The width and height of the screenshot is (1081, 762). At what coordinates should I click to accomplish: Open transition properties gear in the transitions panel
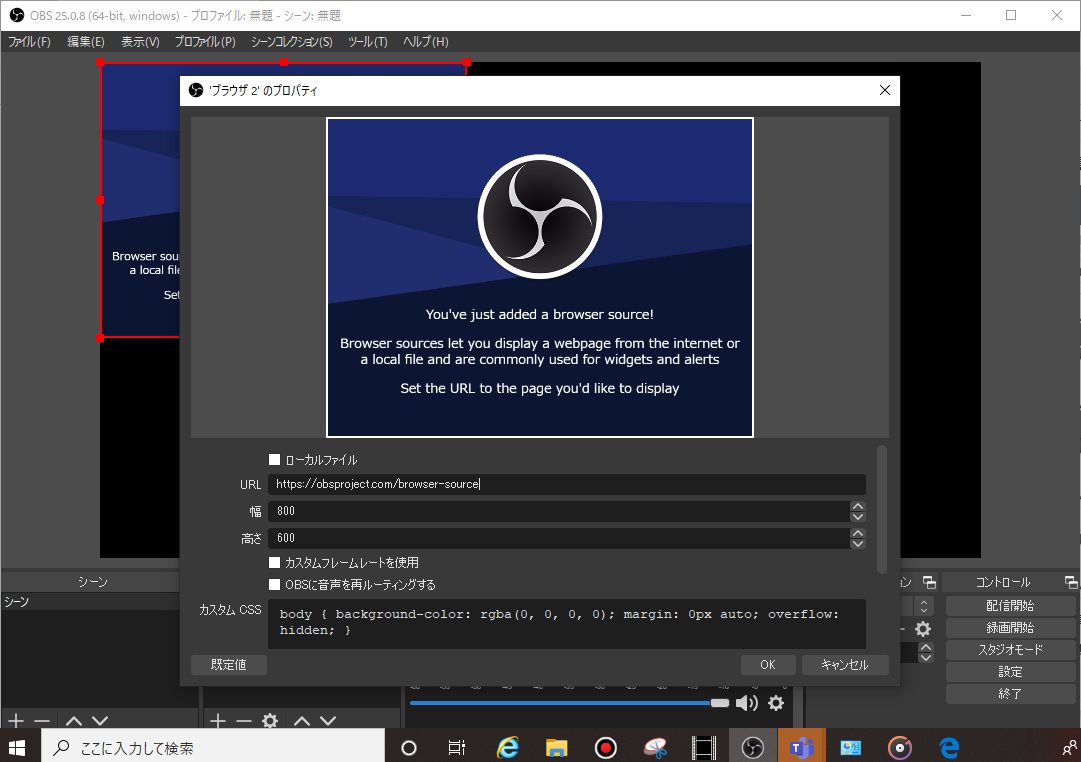coord(922,629)
